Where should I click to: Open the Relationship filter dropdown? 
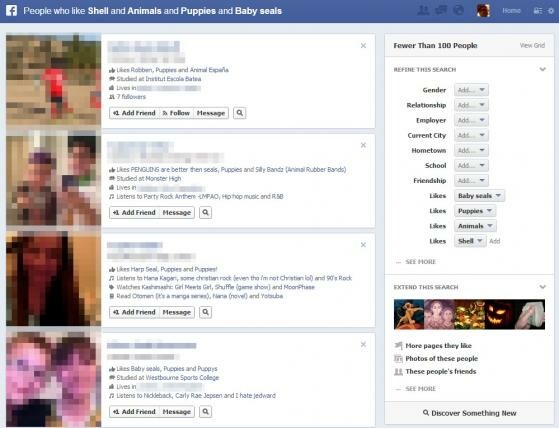point(471,105)
